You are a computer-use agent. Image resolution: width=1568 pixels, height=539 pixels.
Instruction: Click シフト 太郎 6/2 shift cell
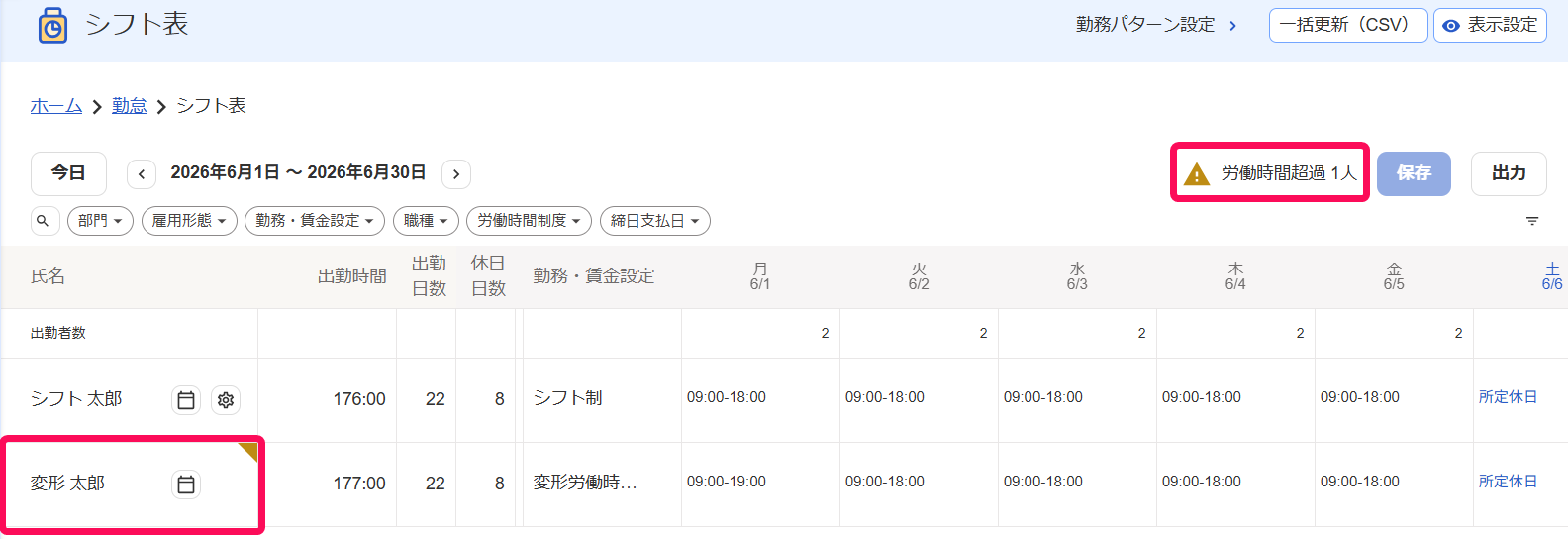(x=919, y=400)
